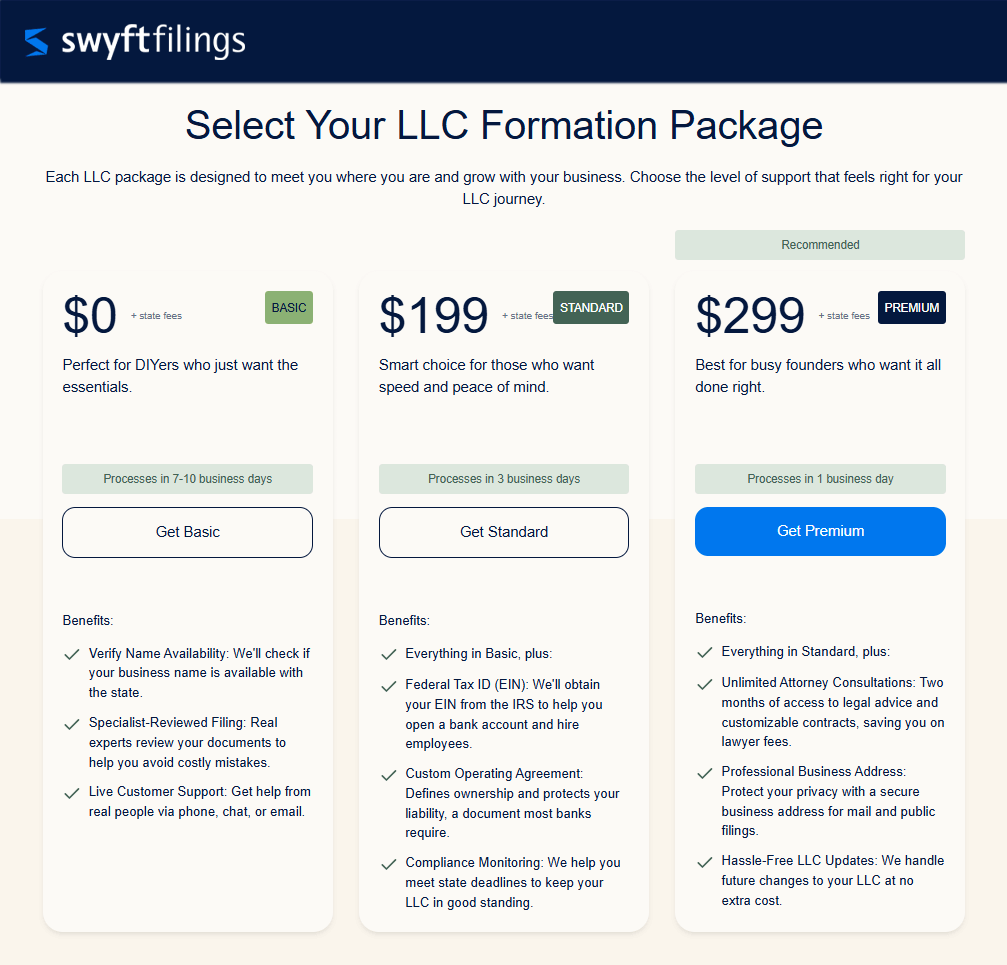Image resolution: width=1007 pixels, height=965 pixels.
Task: Click the Get Premium button
Action: pos(819,531)
